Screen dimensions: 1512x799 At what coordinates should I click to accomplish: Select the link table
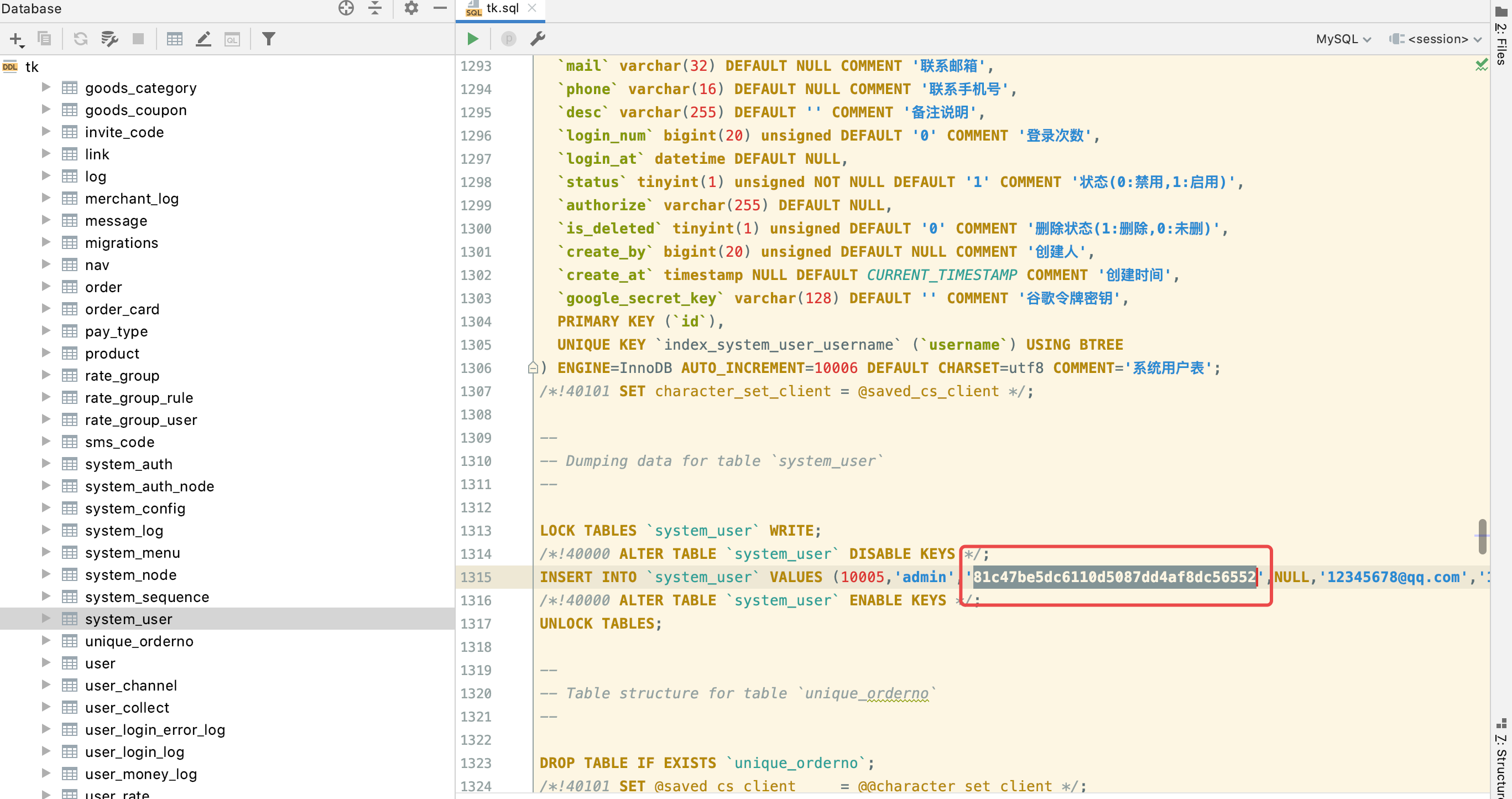click(x=97, y=154)
